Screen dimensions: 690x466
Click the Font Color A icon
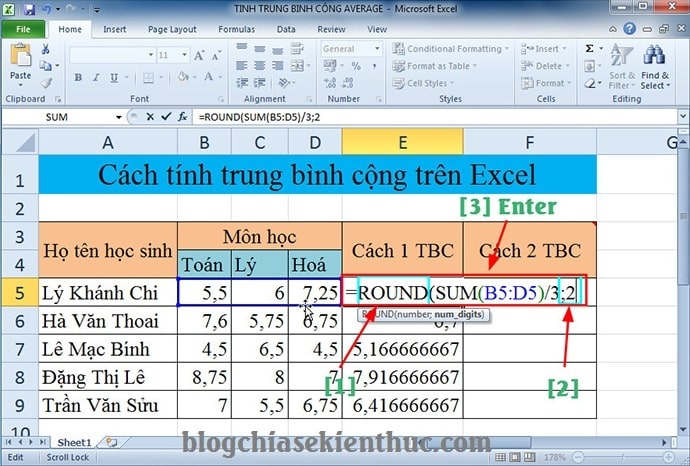click(x=209, y=77)
